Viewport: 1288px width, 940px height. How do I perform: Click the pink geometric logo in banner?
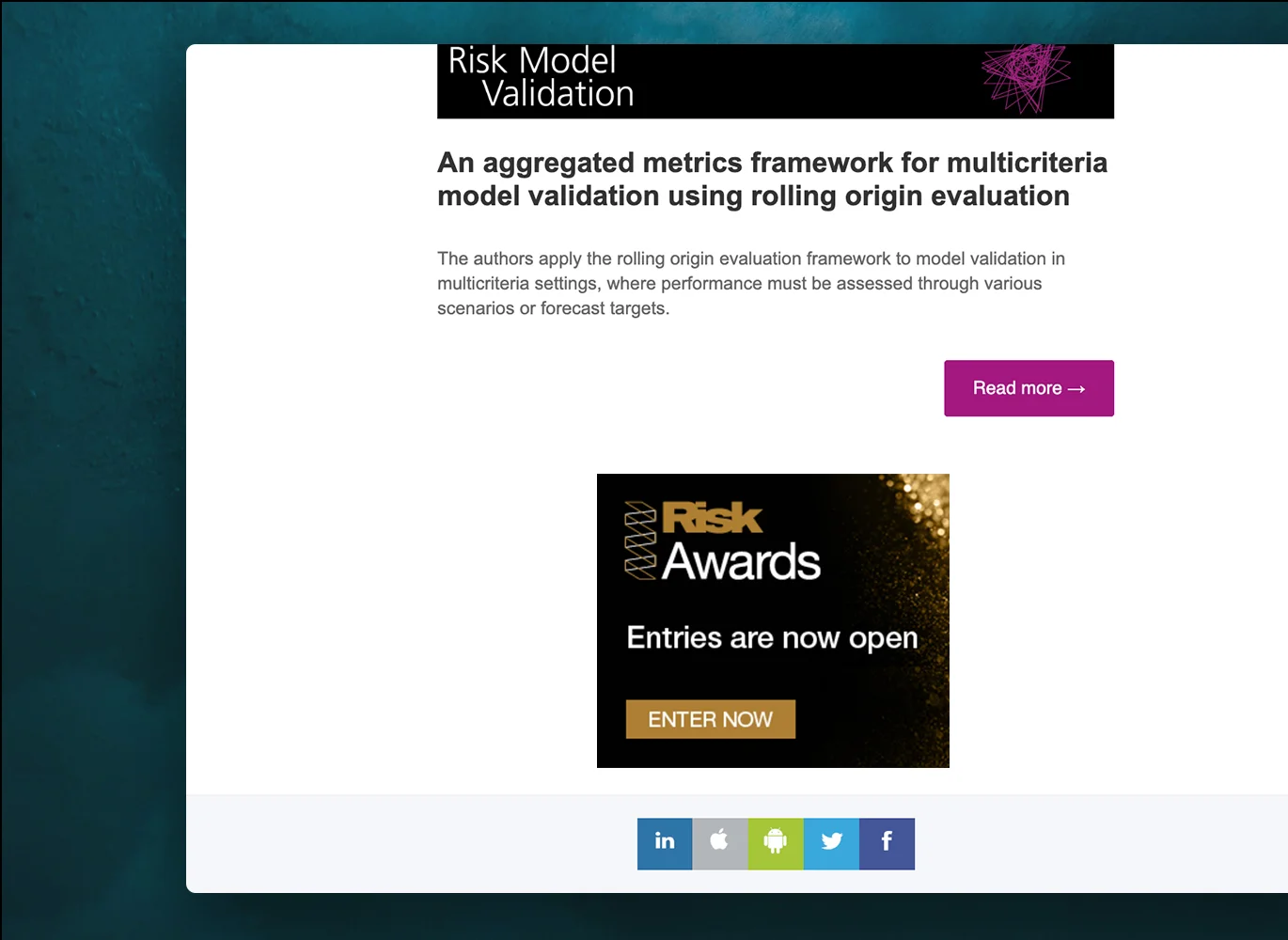click(x=1025, y=77)
